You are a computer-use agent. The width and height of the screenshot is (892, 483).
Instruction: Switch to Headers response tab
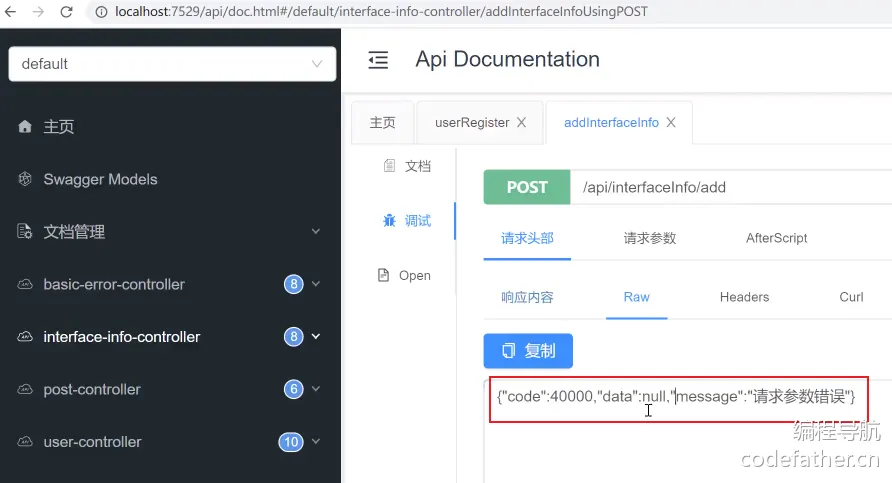point(744,297)
